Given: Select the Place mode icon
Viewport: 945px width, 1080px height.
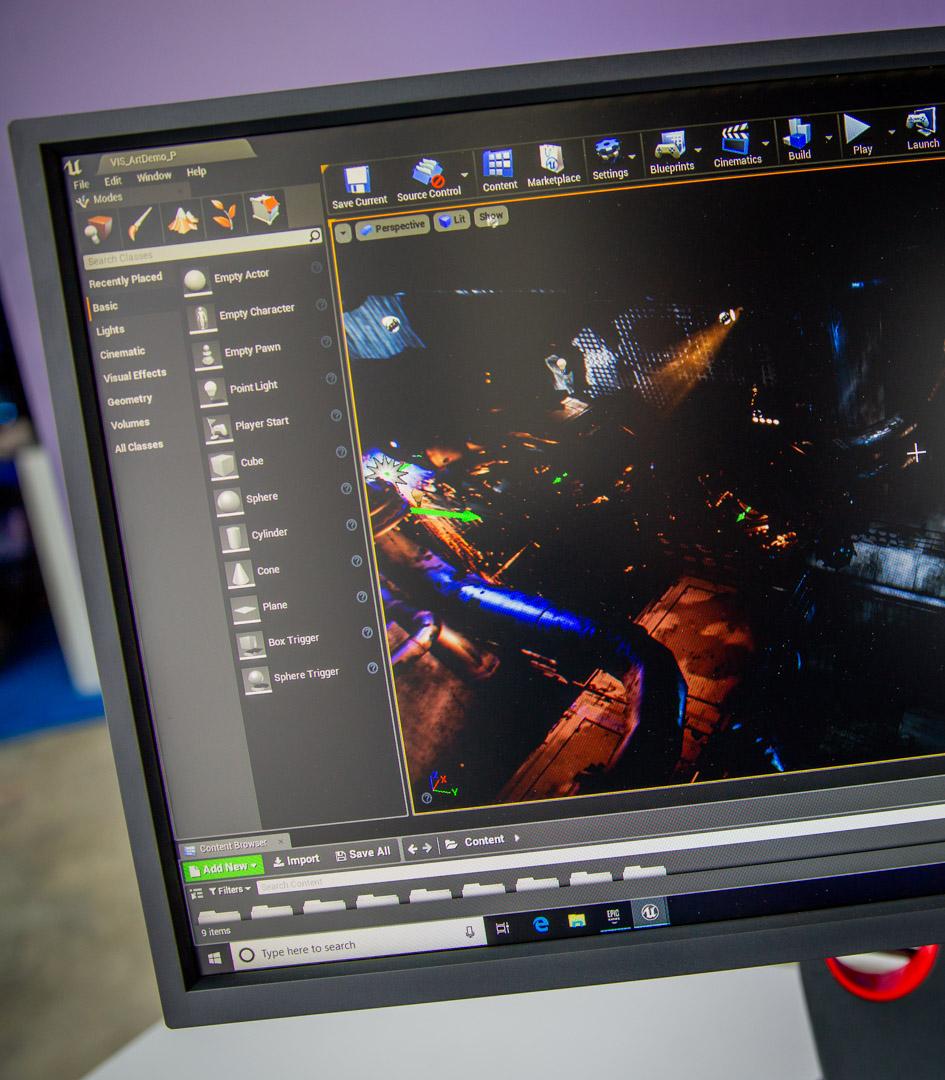Looking at the screenshot, I should [98, 229].
